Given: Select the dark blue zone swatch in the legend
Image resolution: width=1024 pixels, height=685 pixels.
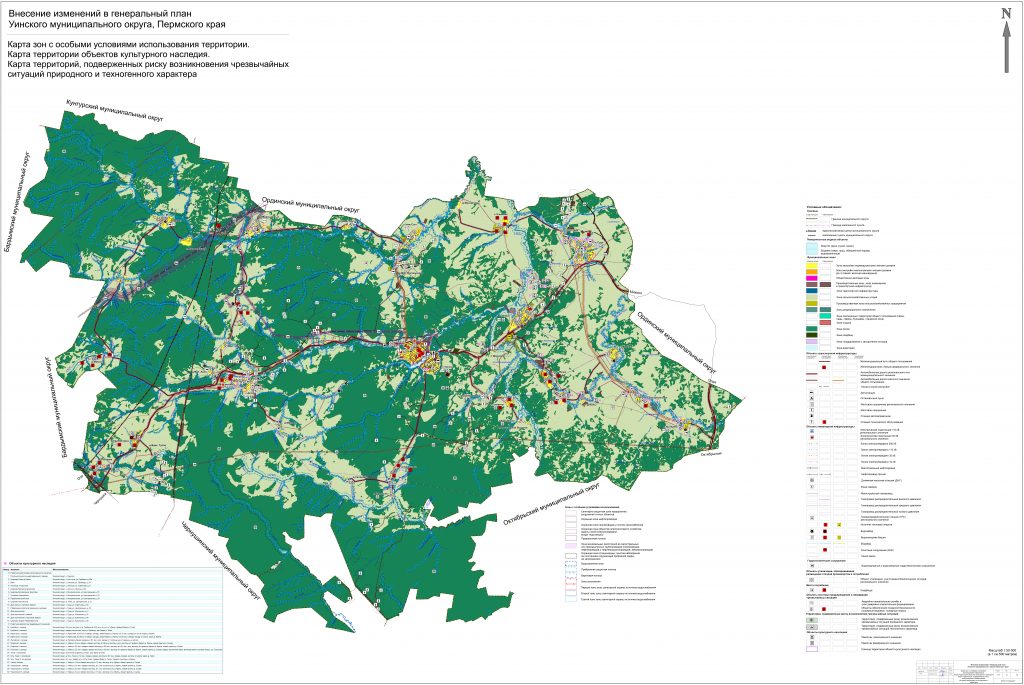Looking at the screenshot, I should click(812, 291).
